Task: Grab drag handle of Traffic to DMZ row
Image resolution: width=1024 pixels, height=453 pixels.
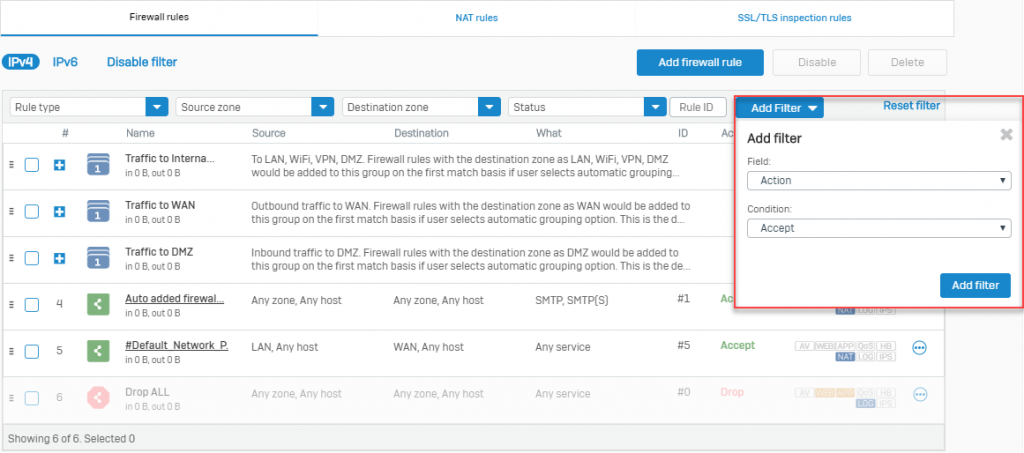Action: [11, 258]
